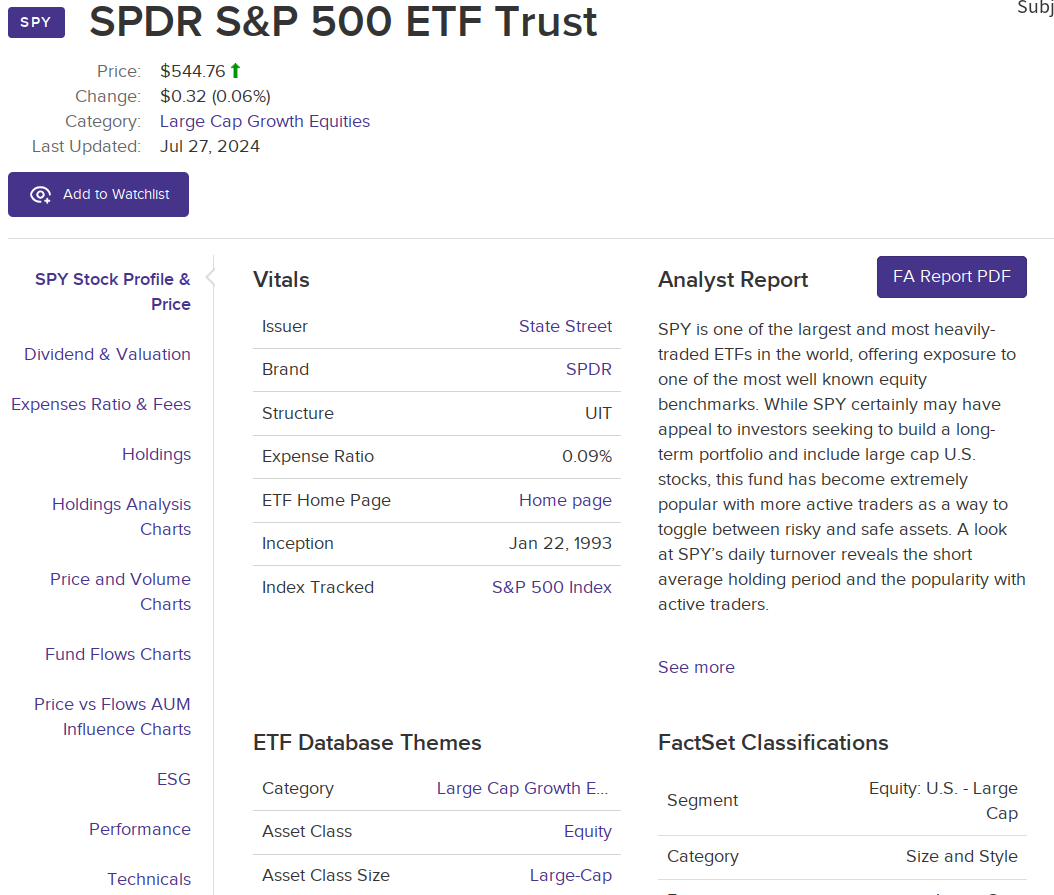Click the green price up arrow icon
This screenshot has width=1054, height=895.
pyautogui.click(x=235, y=71)
